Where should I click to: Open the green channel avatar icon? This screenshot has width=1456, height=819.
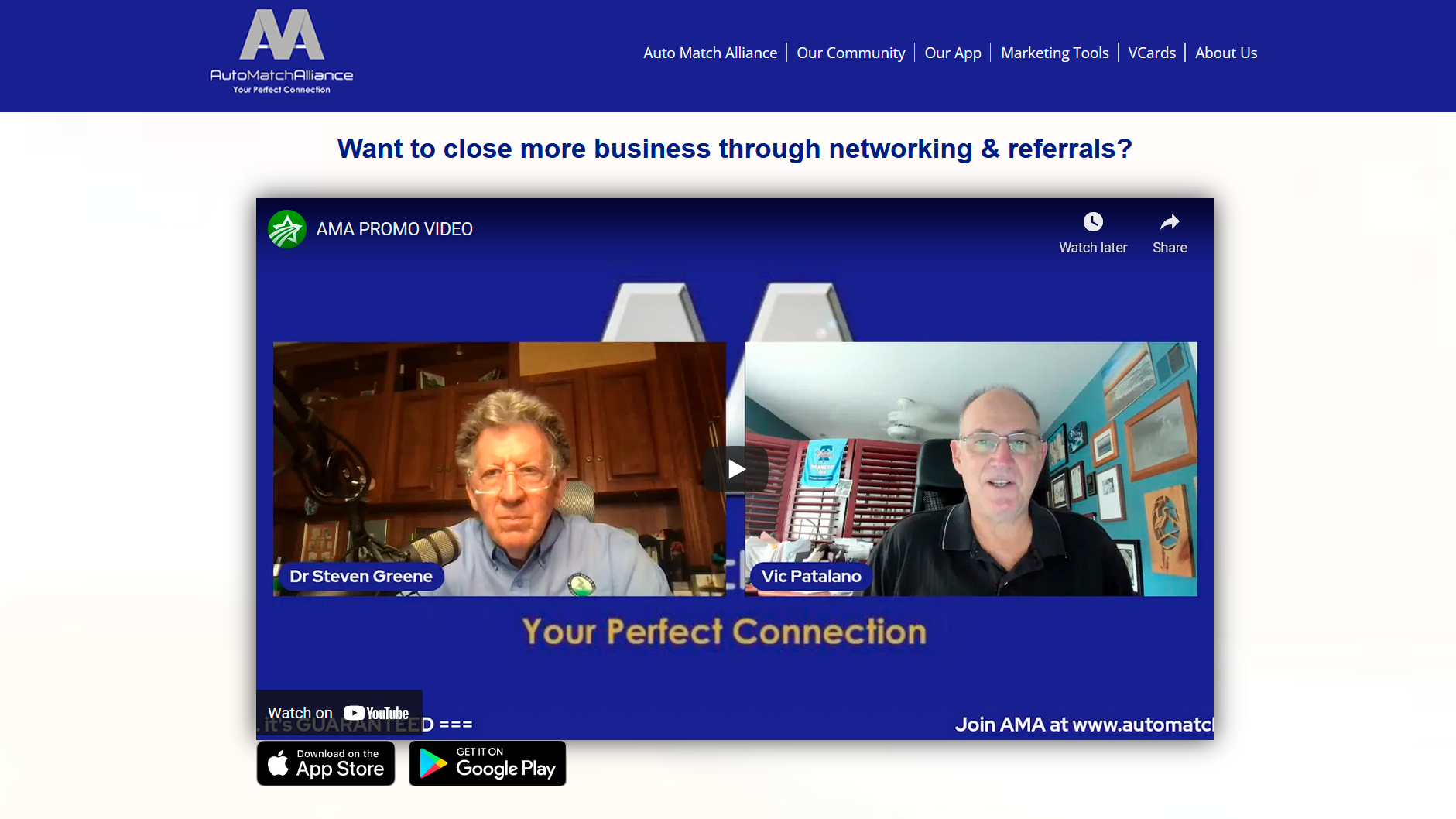pos(287,229)
